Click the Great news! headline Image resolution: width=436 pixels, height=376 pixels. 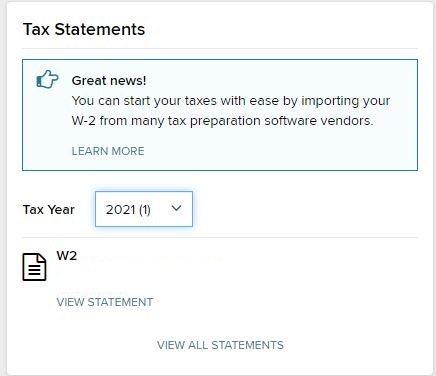click(109, 81)
